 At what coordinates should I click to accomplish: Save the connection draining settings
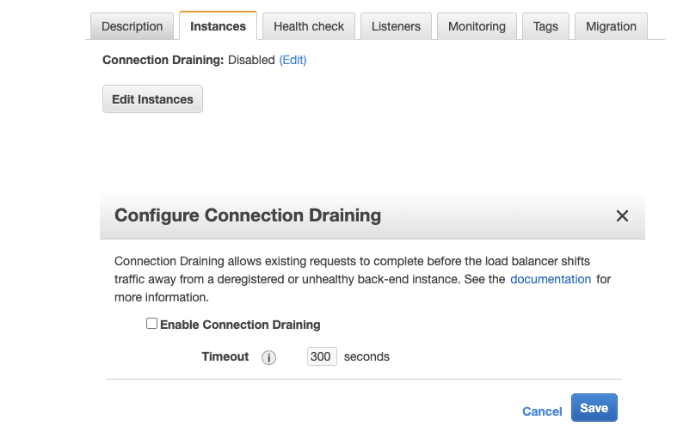click(594, 408)
